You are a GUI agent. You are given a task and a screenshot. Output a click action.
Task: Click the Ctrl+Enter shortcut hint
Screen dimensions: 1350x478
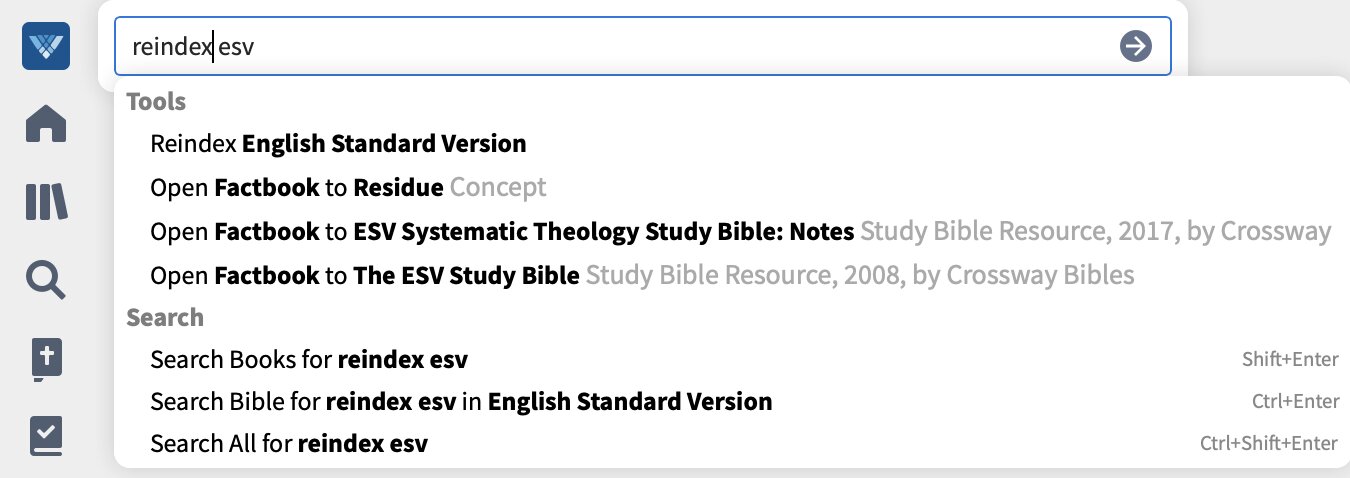[x=1295, y=402]
